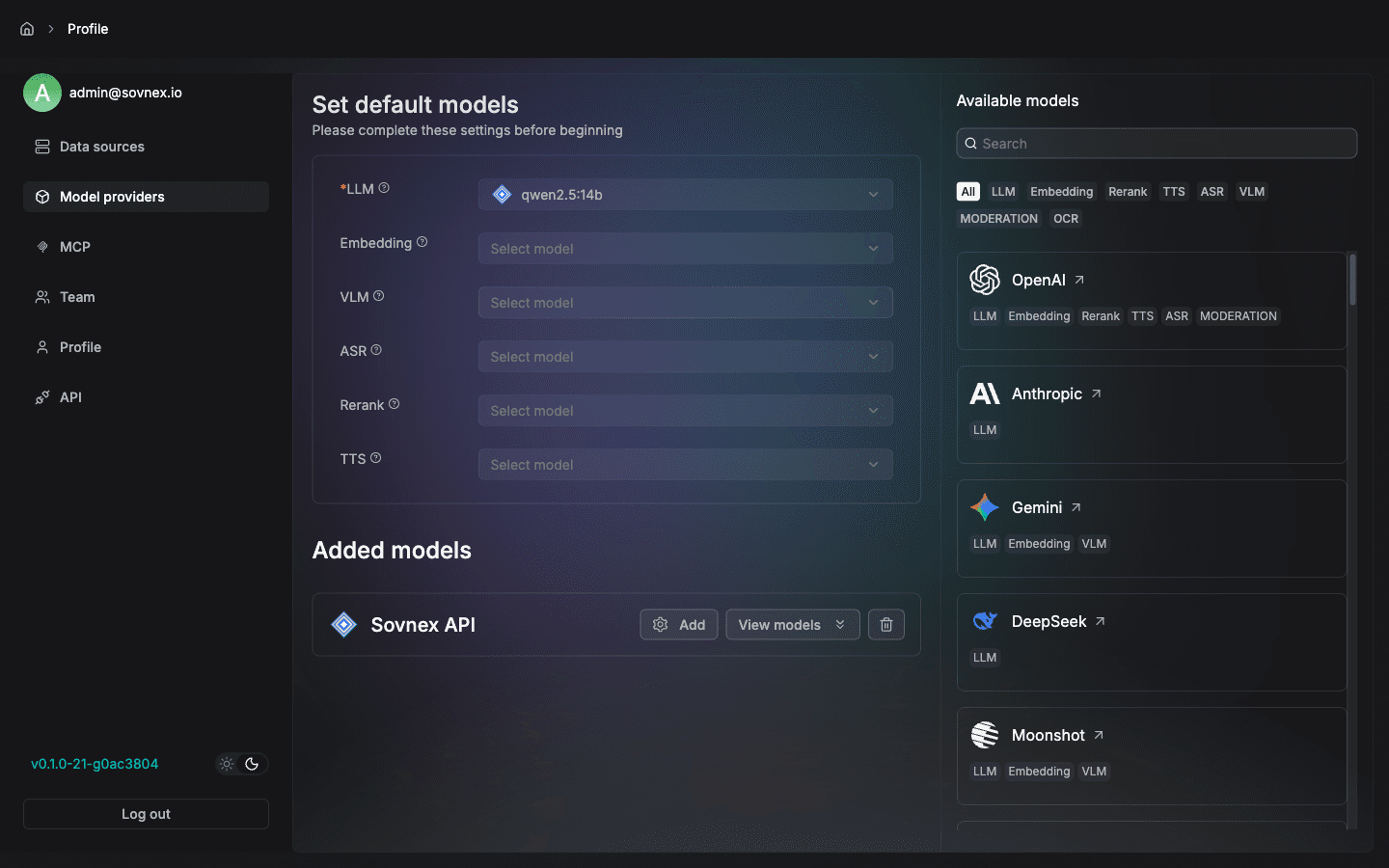Click VLM help question icon
This screenshot has width=1389, height=868.
coord(379,296)
